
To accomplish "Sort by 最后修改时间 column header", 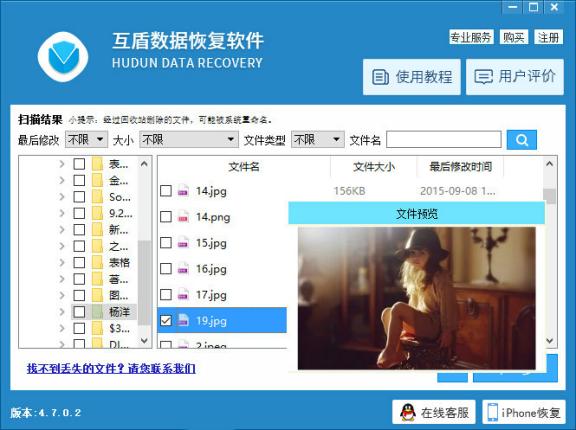I will [x=460, y=167].
